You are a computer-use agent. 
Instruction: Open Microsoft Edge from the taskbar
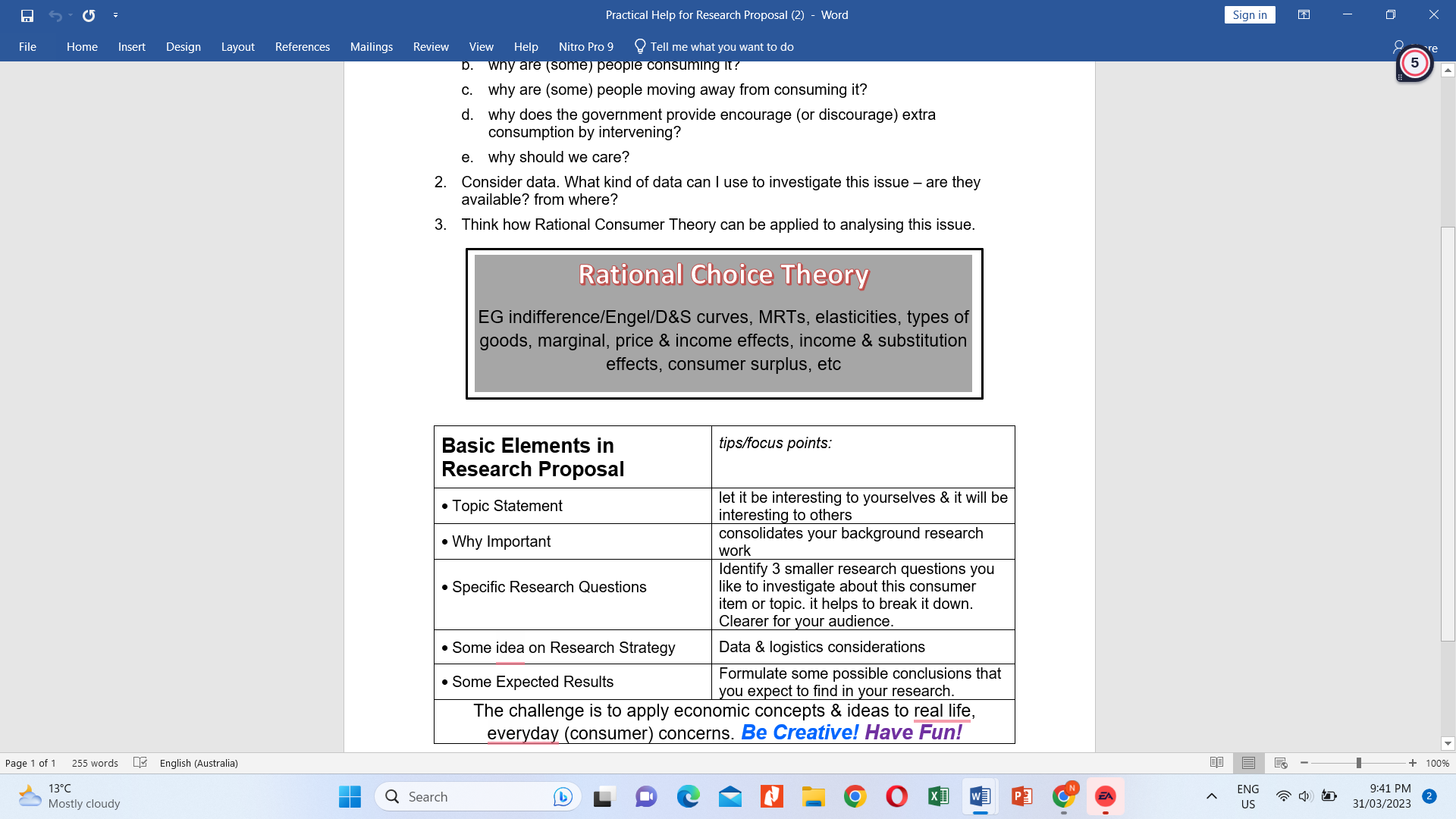point(687,796)
